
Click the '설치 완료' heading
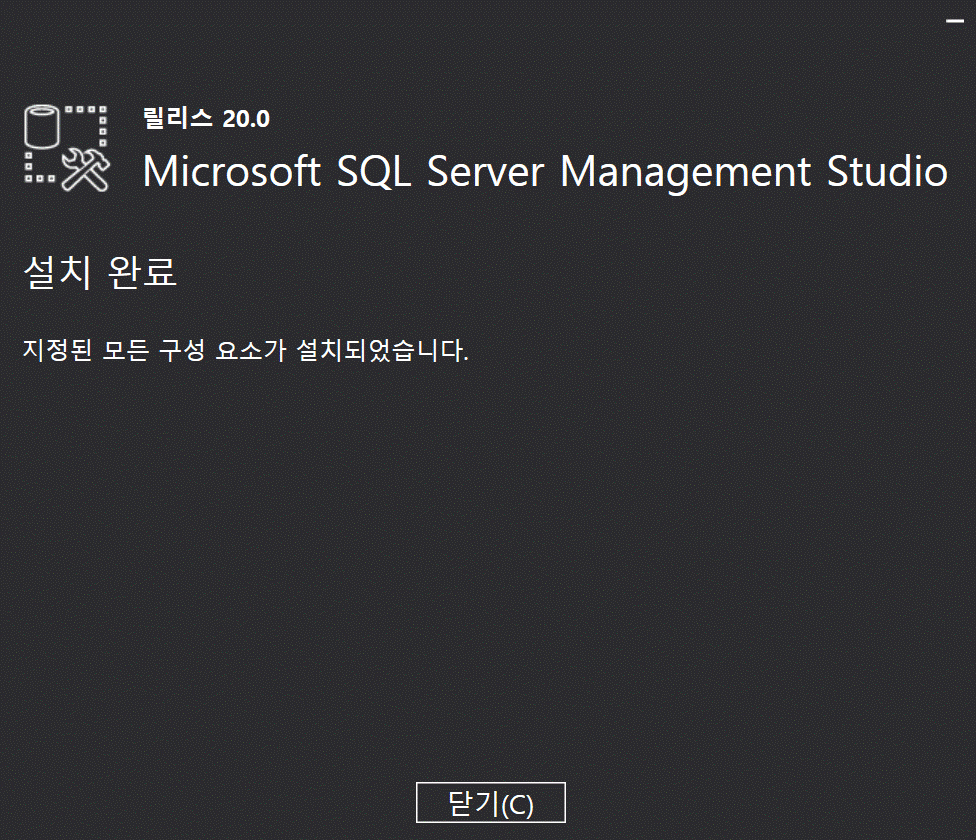pyautogui.click(x=100, y=272)
